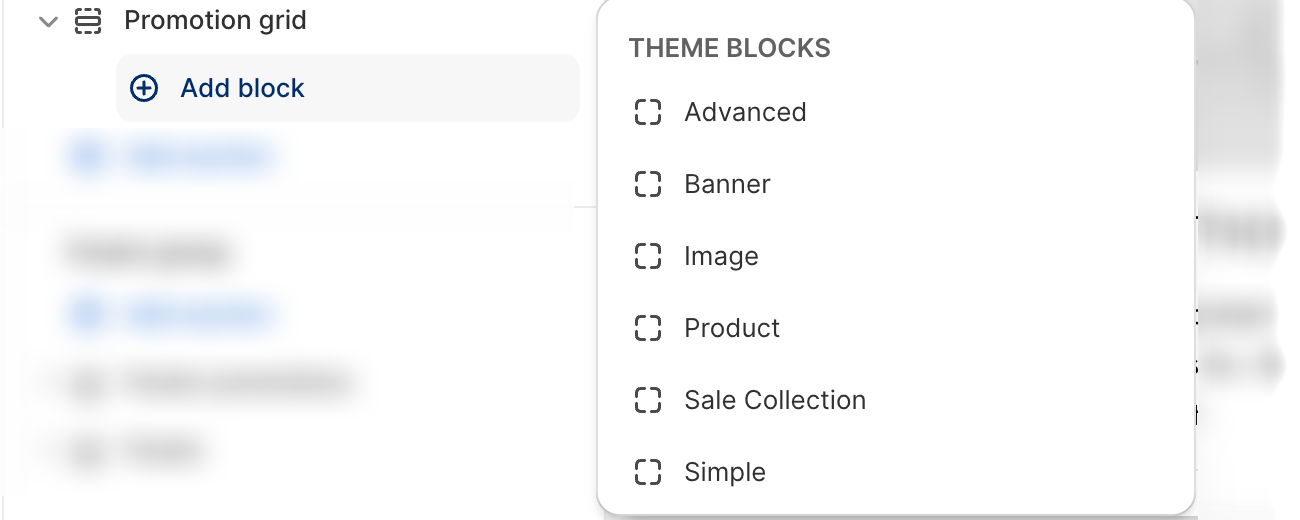Click the Product block icon
This screenshot has height=520, width=1300.
pyautogui.click(x=648, y=328)
